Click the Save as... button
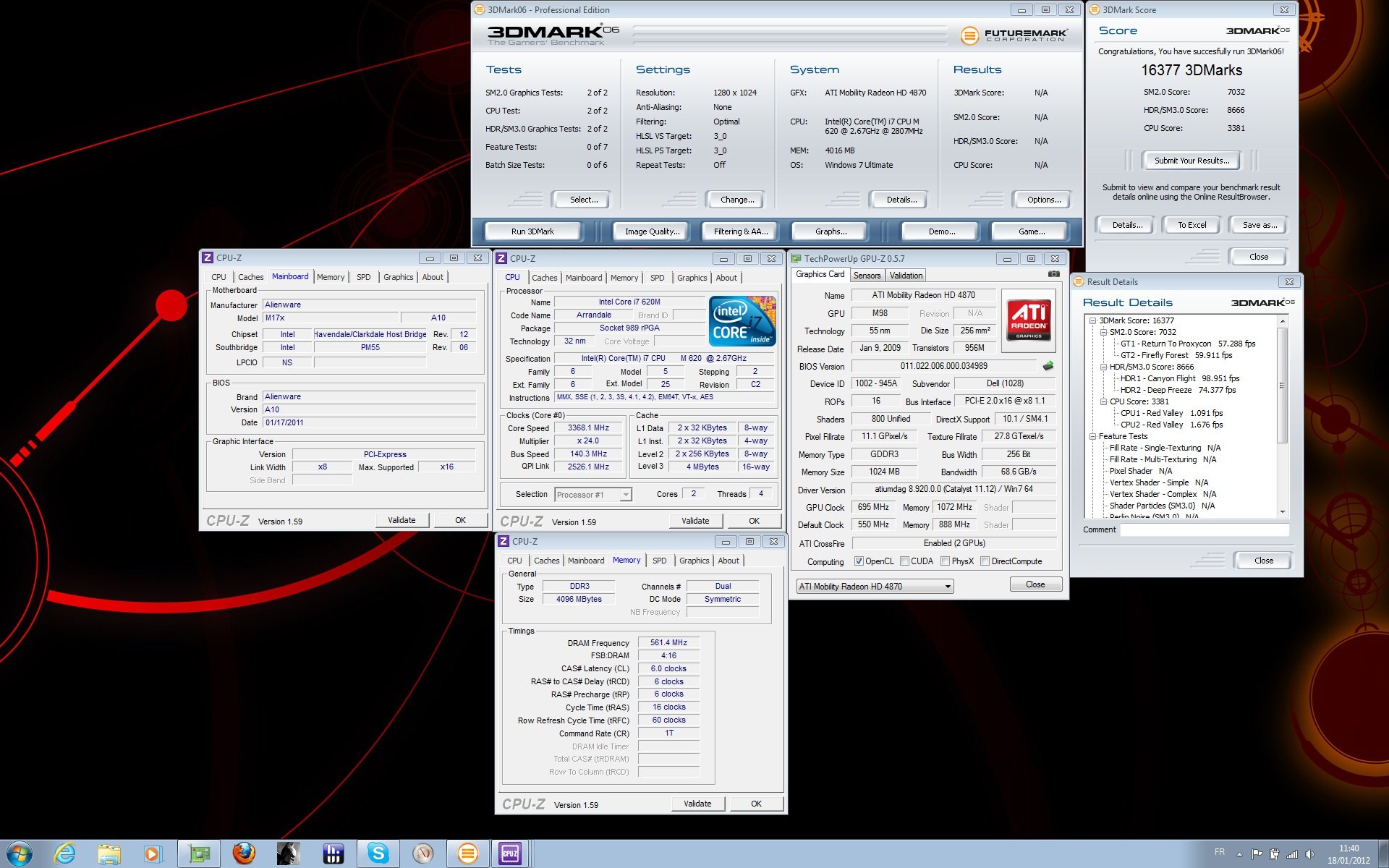The width and height of the screenshot is (1389, 868). 1259,225
